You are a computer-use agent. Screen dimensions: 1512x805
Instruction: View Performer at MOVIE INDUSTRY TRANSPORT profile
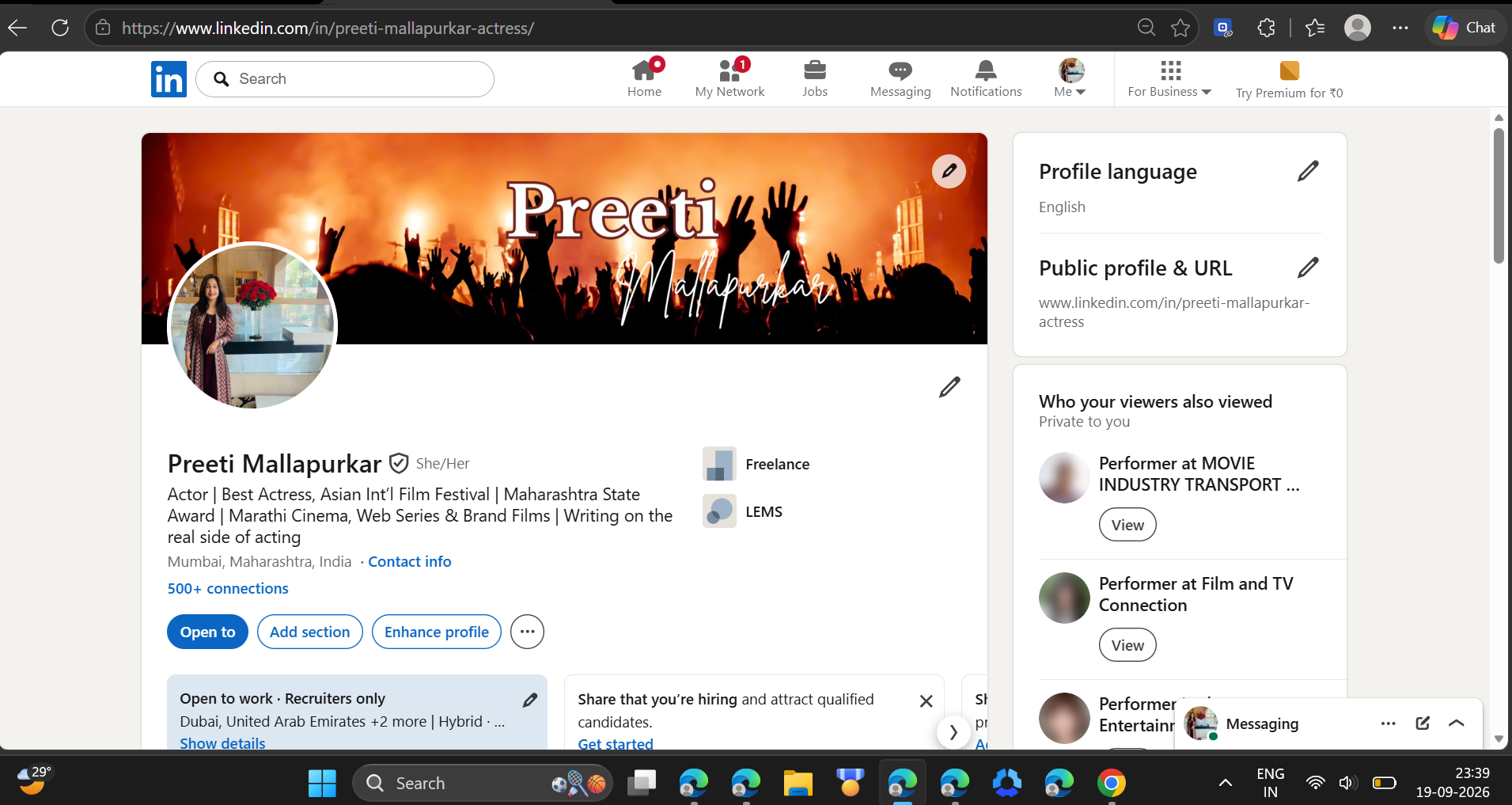[1127, 525]
